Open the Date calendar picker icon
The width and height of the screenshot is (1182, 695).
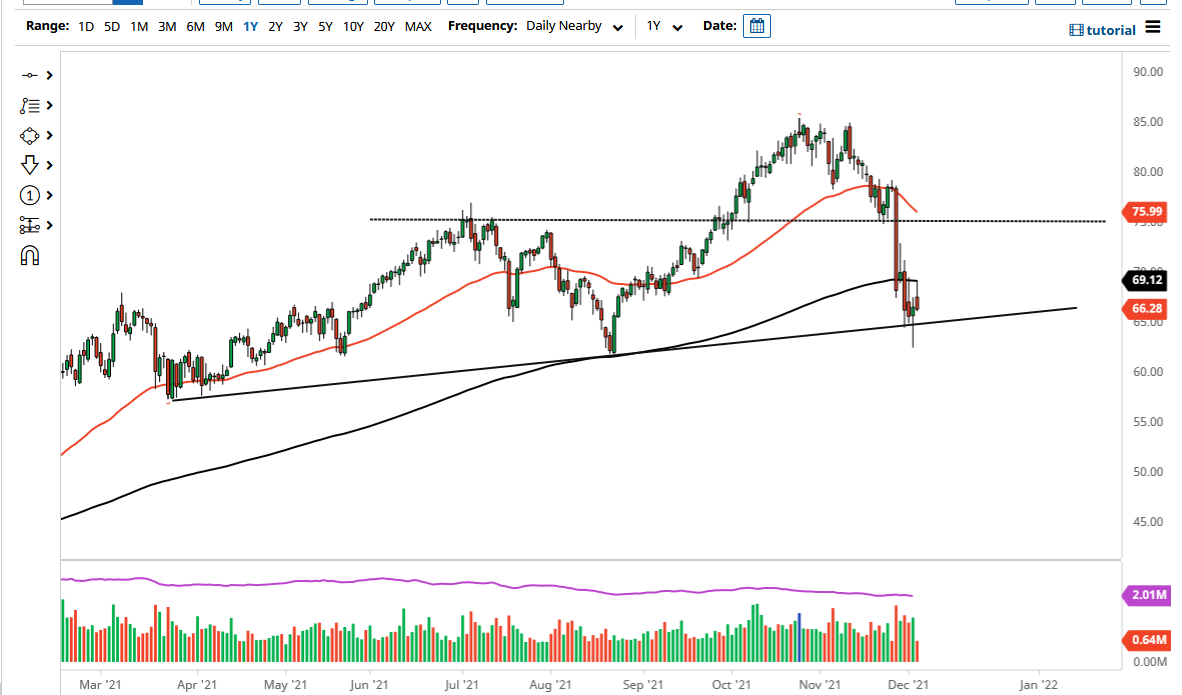(x=757, y=26)
